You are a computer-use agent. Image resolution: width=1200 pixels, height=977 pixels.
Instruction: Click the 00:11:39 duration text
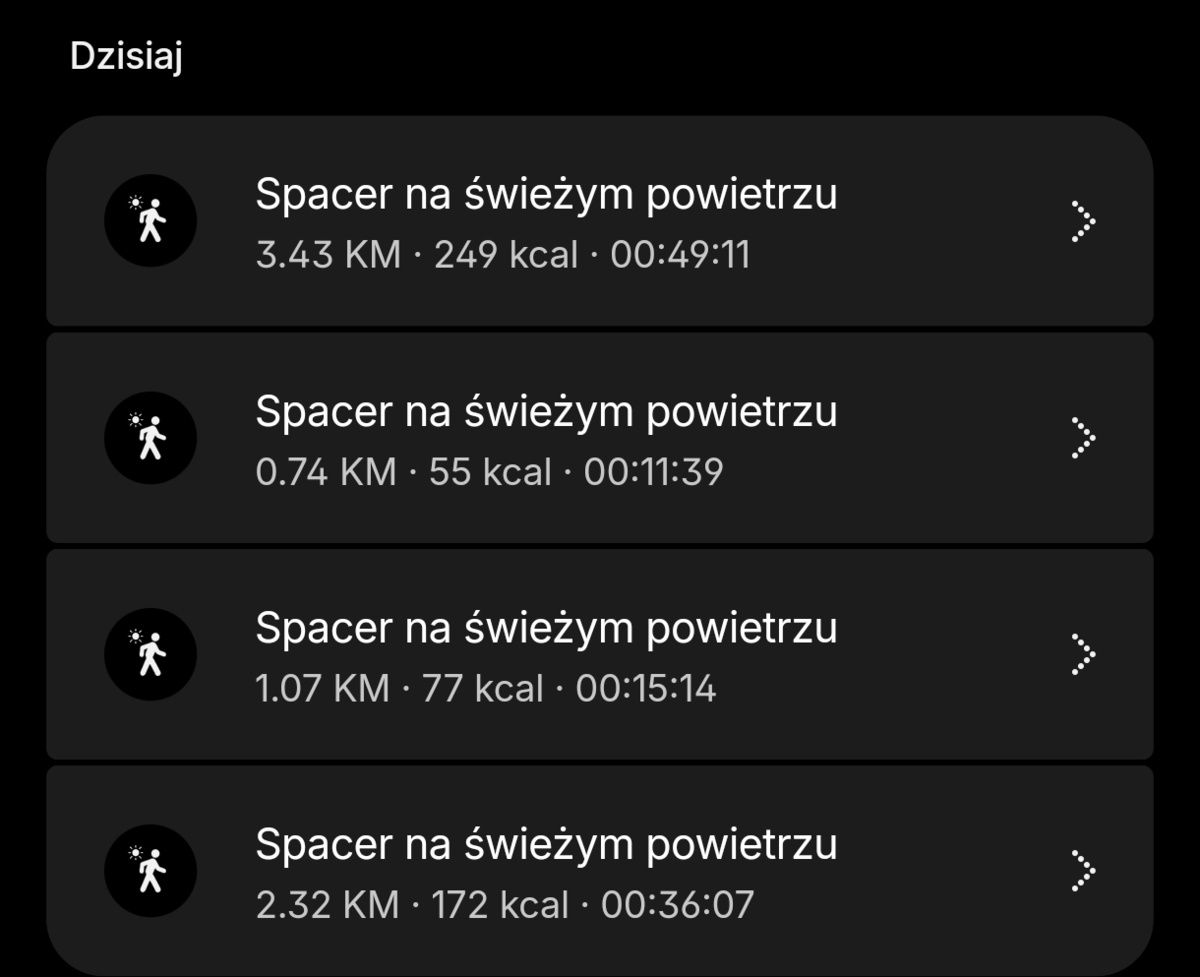click(653, 472)
